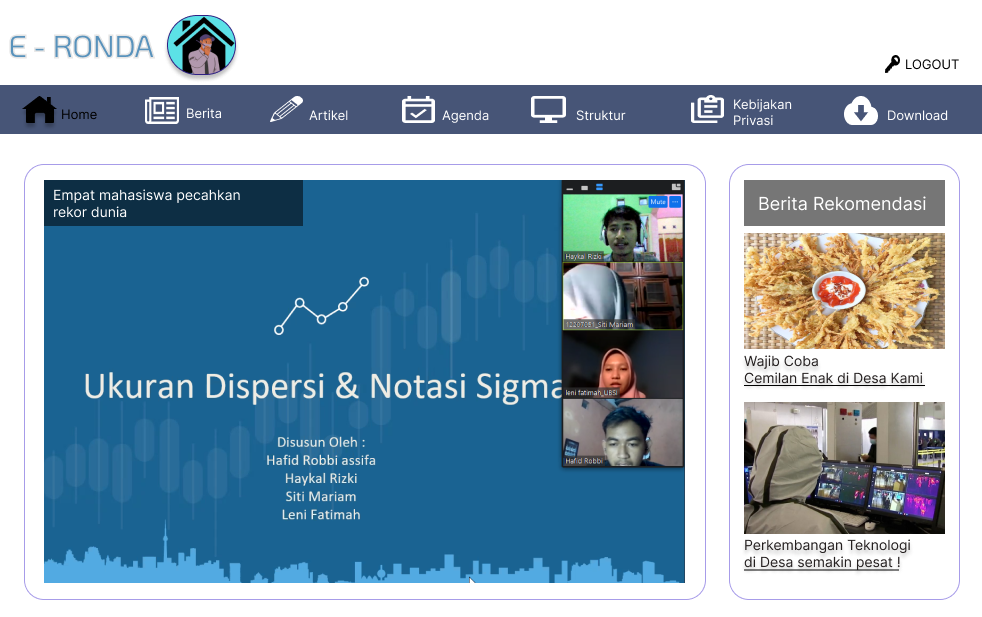Click the Mute button on Haykal's video
Image resolution: width=982 pixels, height=617 pixels.
point(657,202)
